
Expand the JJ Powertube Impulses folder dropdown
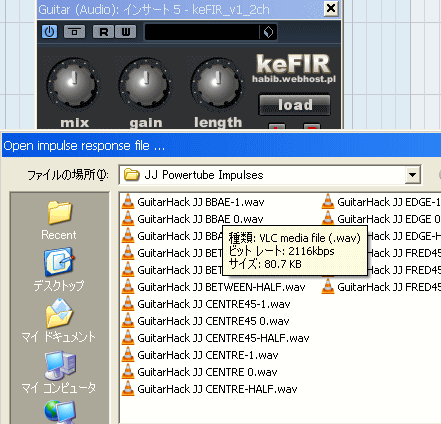click(x=412, y=175)
